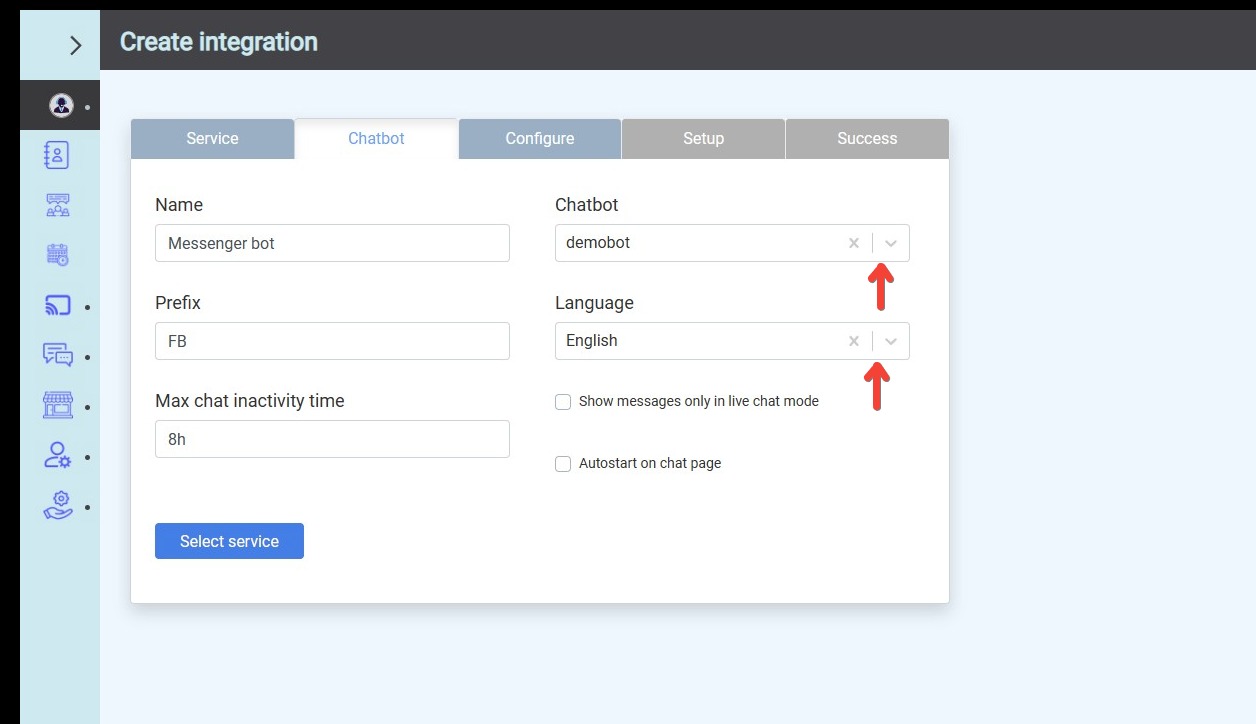The width and height of the screenshot is (1256, 724).
Task: Click the cast broadcast icon
Action: (58, 305)
